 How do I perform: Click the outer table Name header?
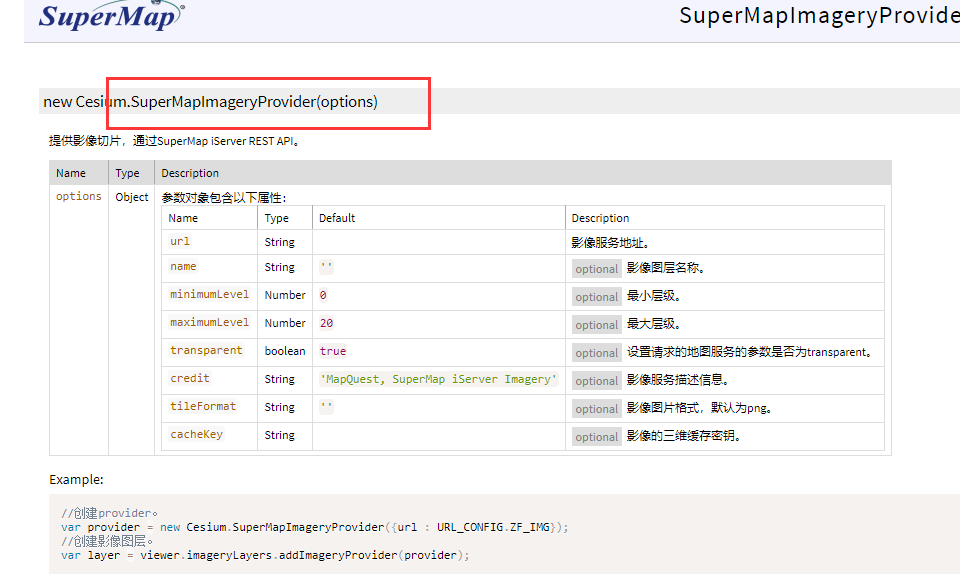pyautogui.click(x=70, y=173)
